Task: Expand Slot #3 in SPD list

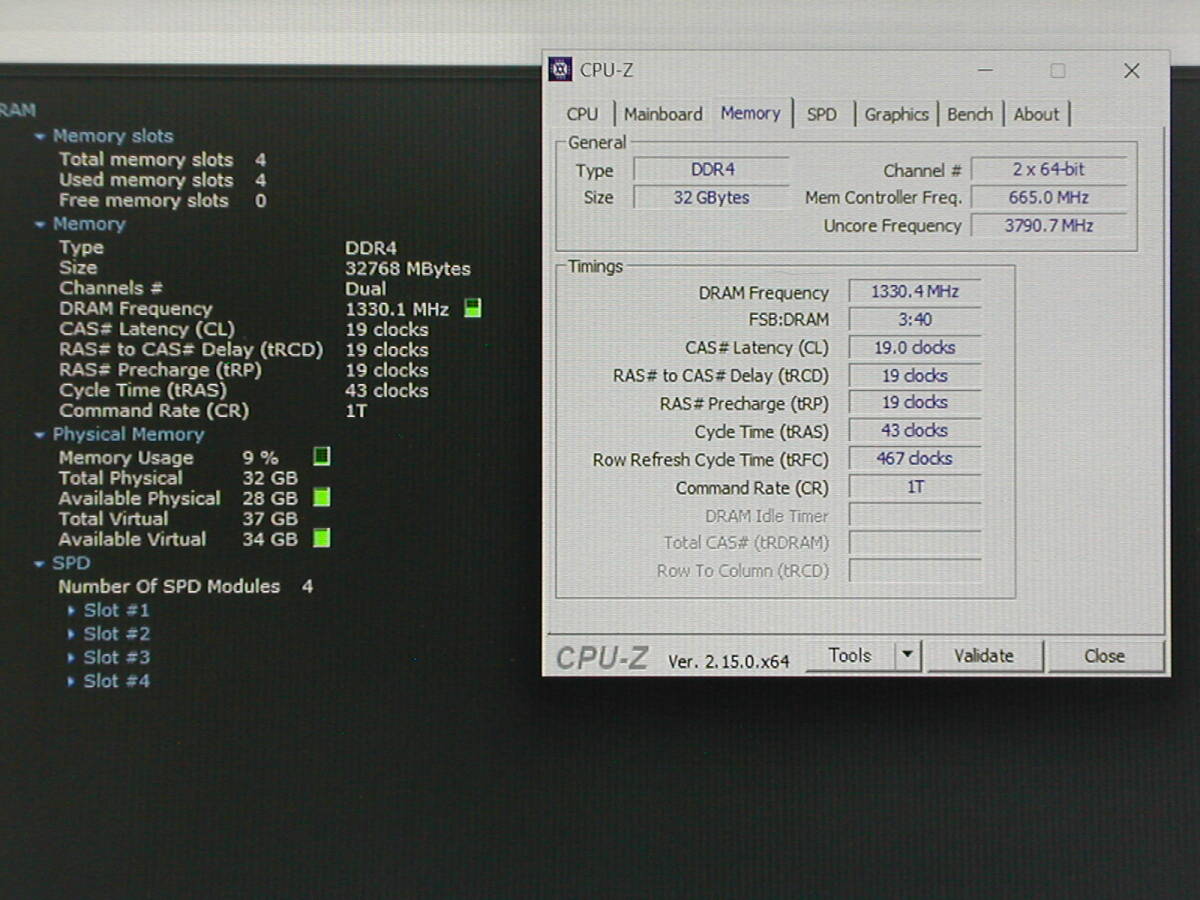Action: [71, 657]
